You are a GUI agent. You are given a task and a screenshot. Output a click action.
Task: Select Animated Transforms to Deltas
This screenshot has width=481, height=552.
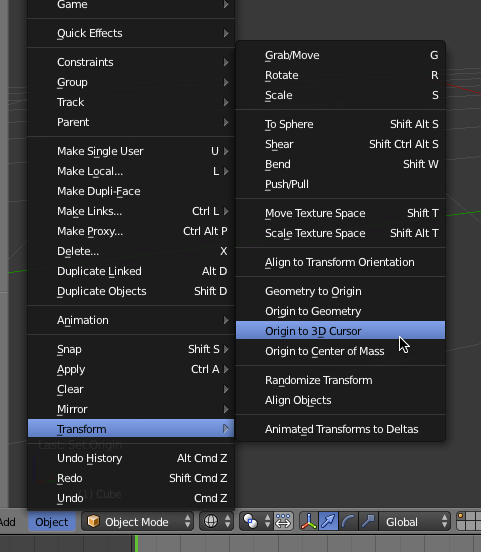tap(341, 429)
